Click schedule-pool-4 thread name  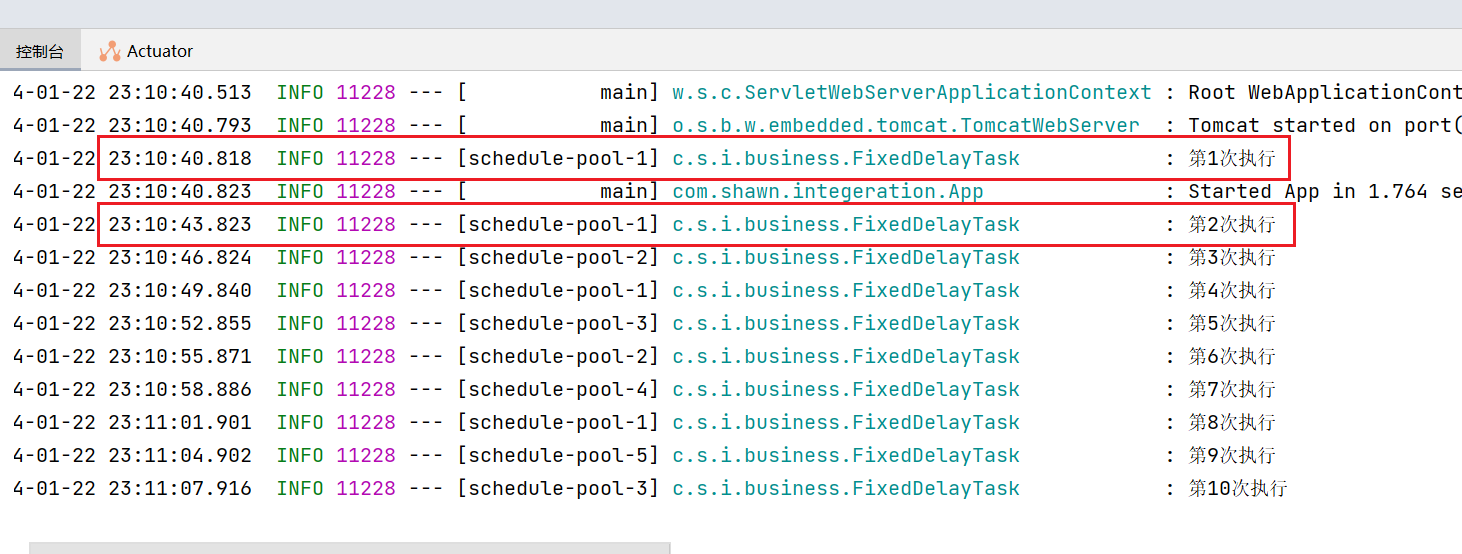pyautogui.click(x=558, y=389)
